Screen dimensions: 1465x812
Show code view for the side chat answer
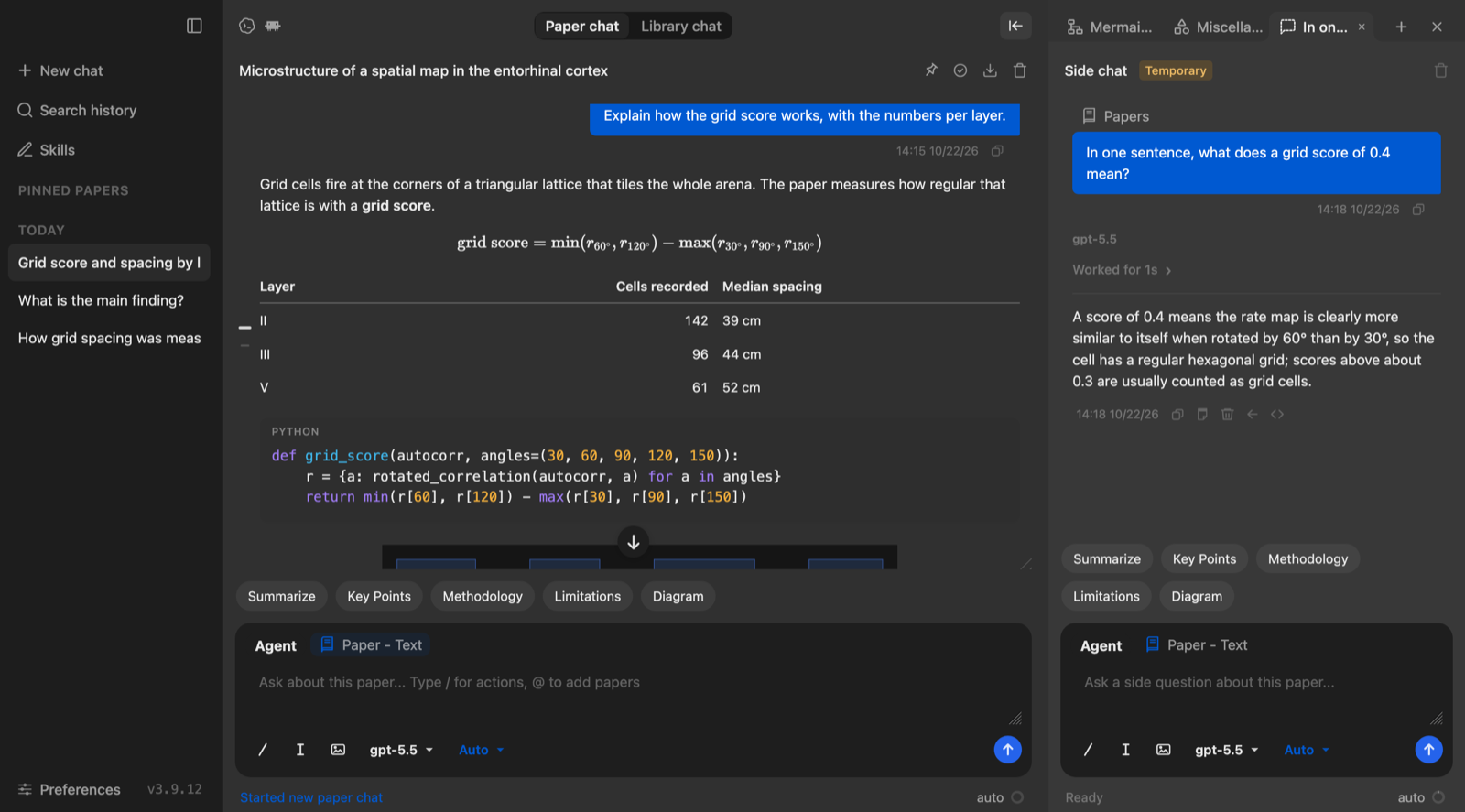pyautogui.click(x=1277, y=415)
